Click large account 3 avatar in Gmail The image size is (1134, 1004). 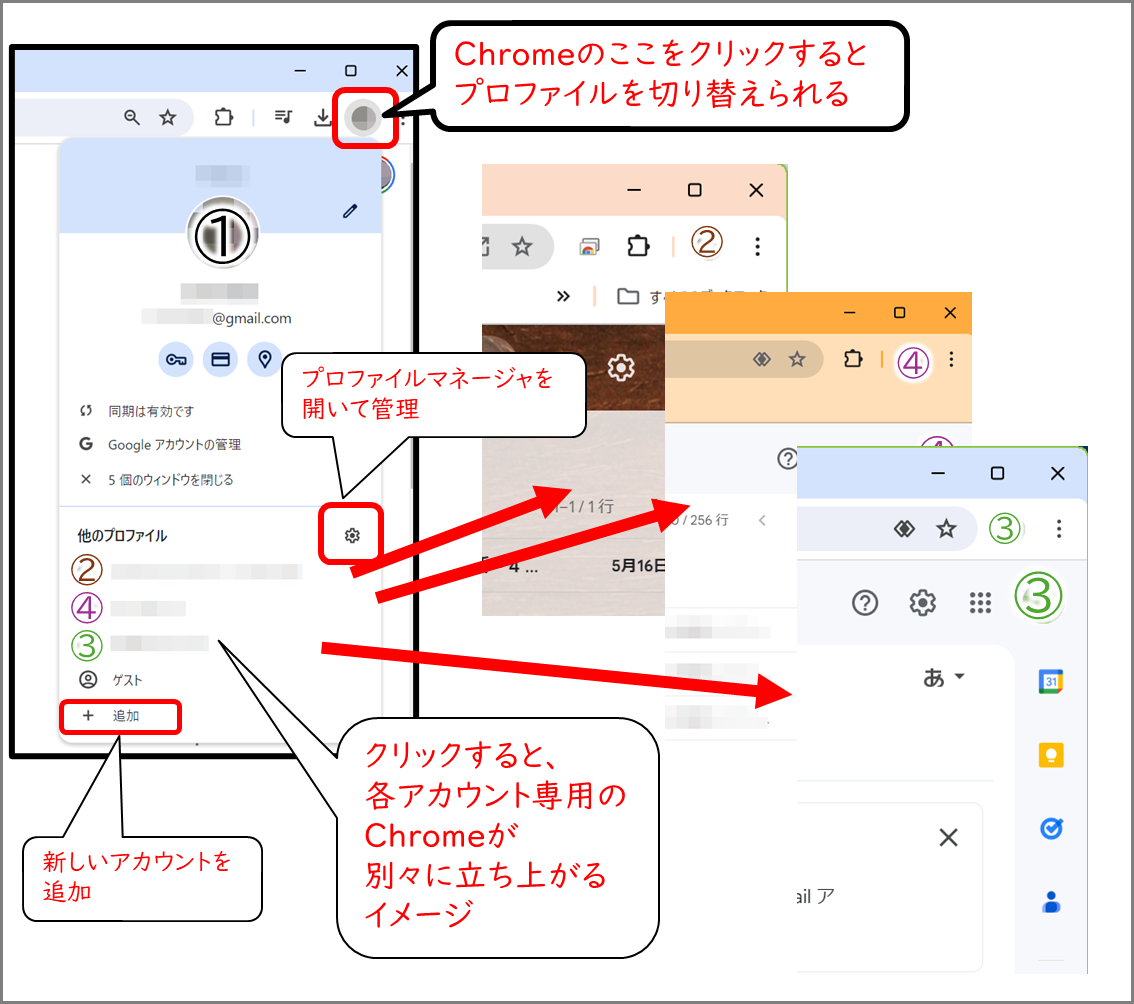click(1039, 597)
